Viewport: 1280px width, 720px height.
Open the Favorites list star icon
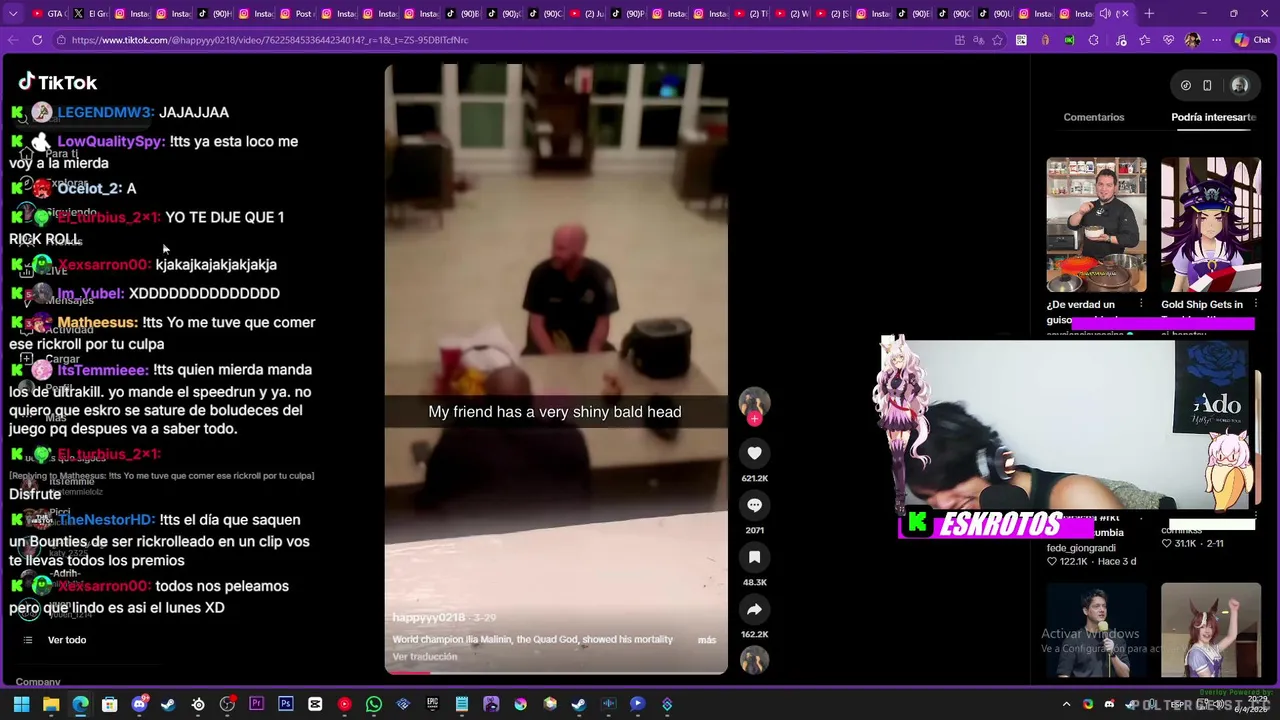(1144, 40)
